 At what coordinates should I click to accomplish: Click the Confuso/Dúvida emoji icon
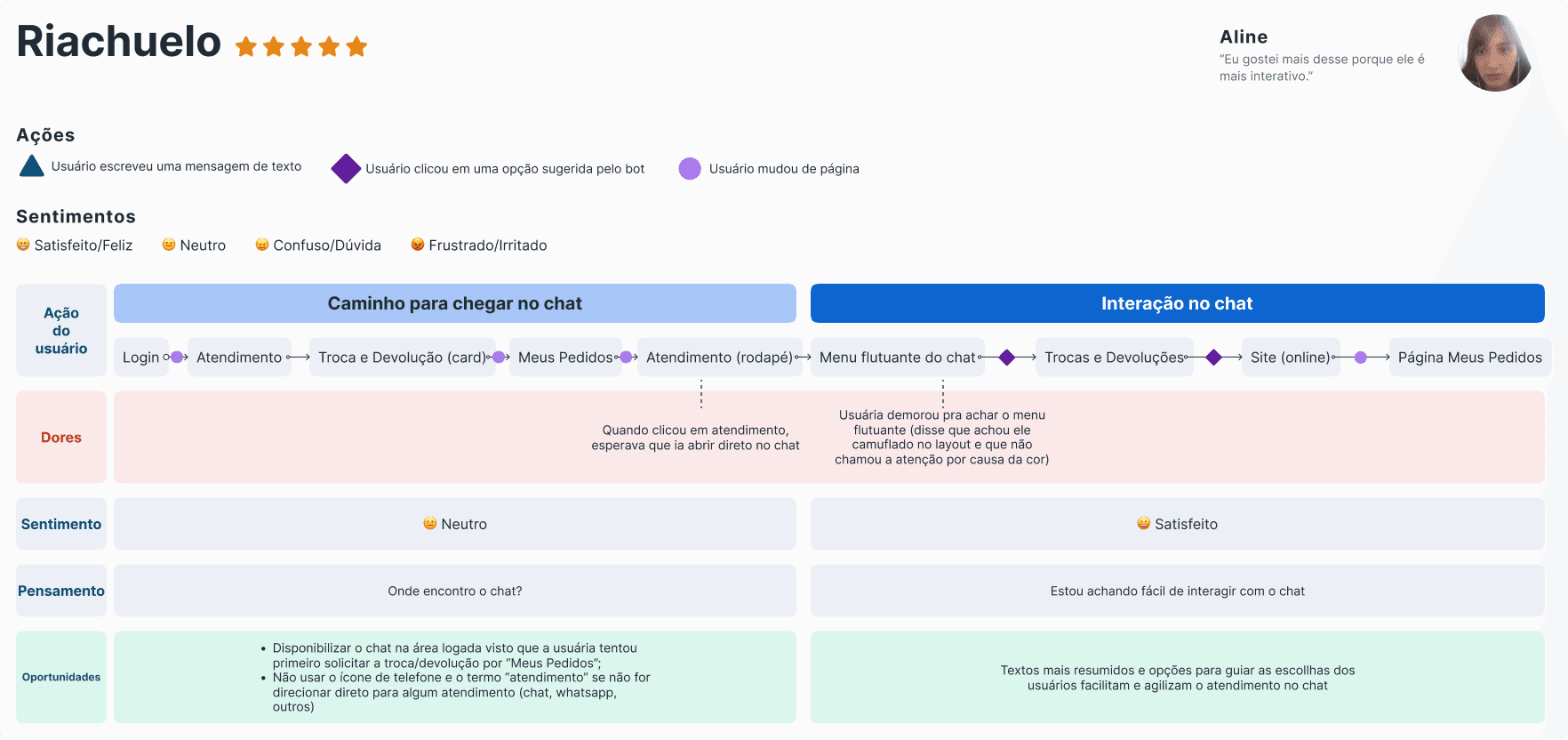click(262, 245)
